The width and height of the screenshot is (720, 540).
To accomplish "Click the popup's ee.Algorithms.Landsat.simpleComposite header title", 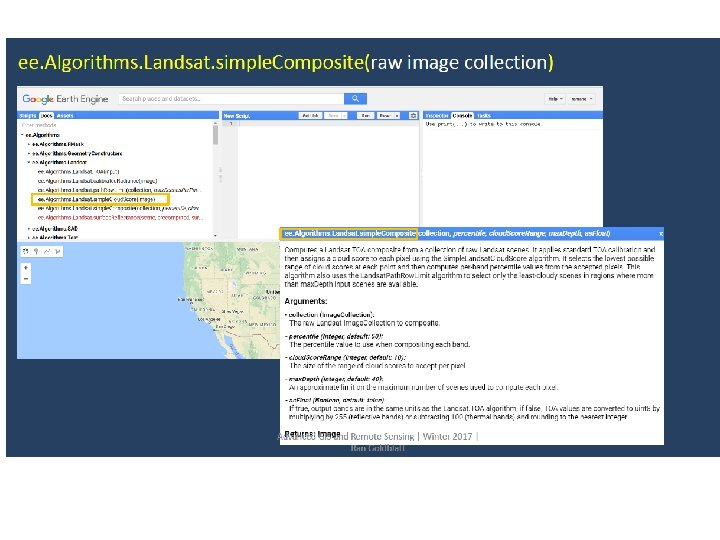I will pyautogui.click(x=349, y=234).
